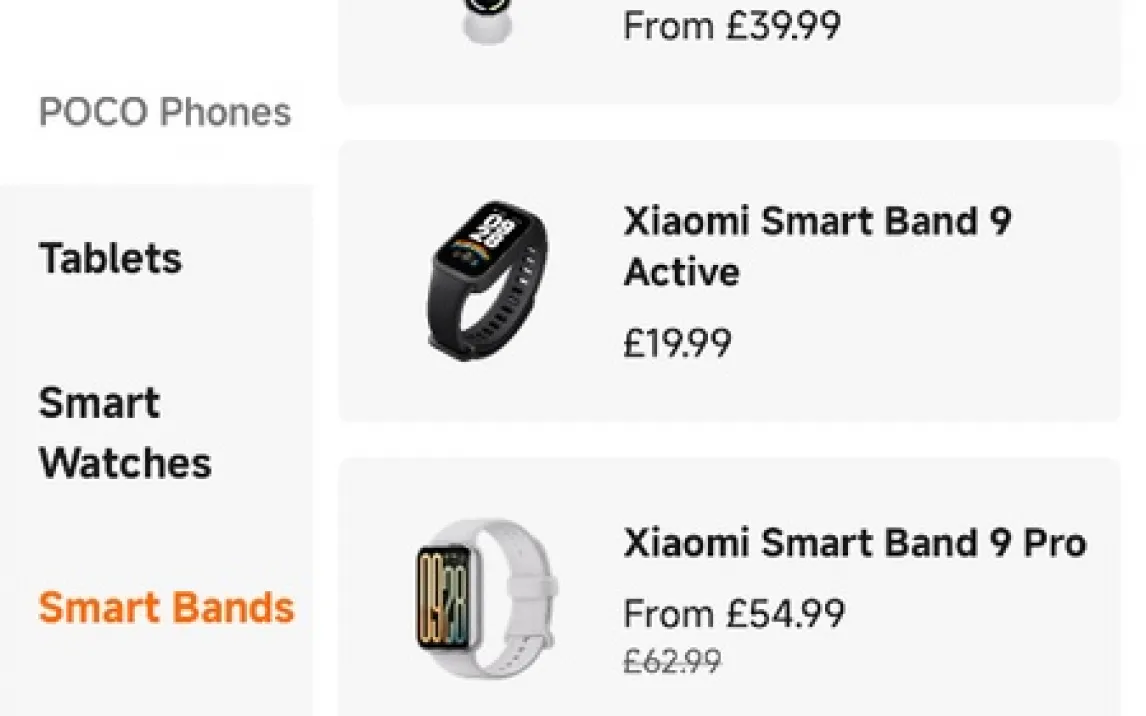The width and height of the screenshot is (1146, 716).
Task: Tap the partially visible top product image
Action: [x=487, y=20]
